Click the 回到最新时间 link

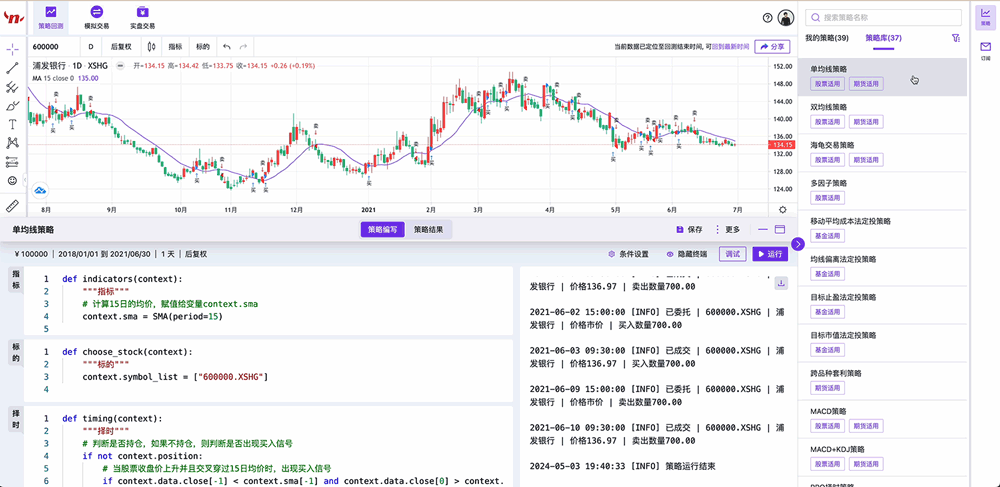731,47
